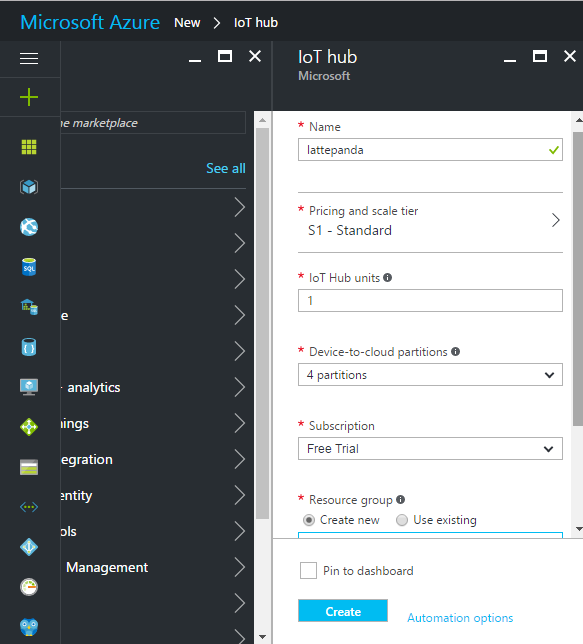
Task: Open Device-to-cloud partitions dropdown
Action: pos(430,375)
